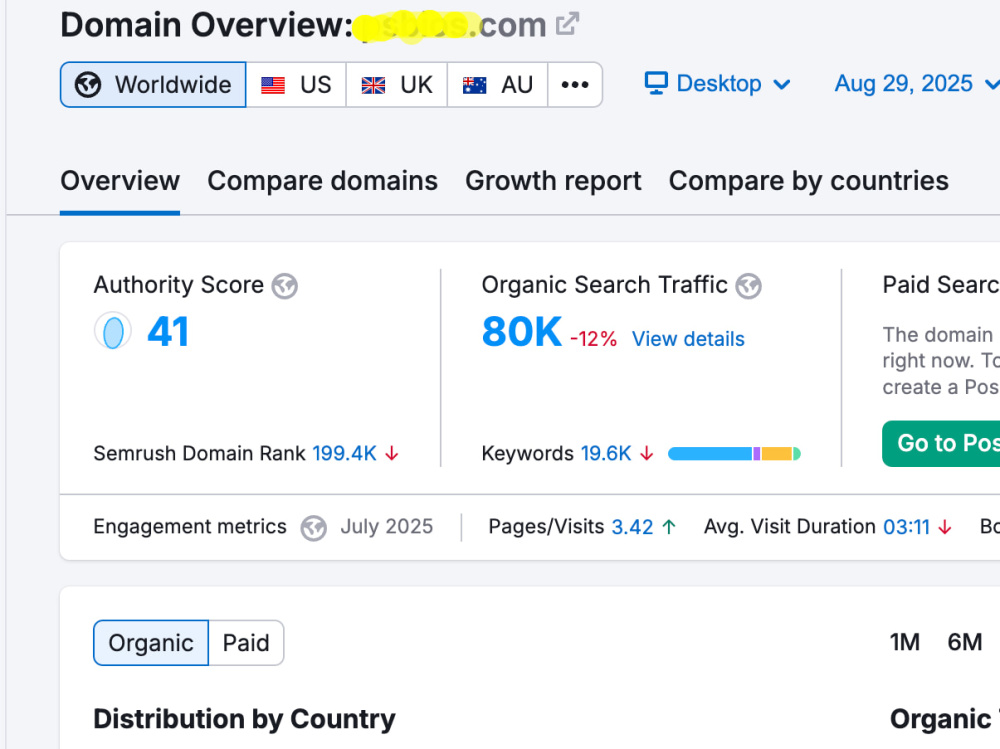The width and height of the screenshot is (1000, 749).
Task: Select the 6M time range
Action: point(964,642)
